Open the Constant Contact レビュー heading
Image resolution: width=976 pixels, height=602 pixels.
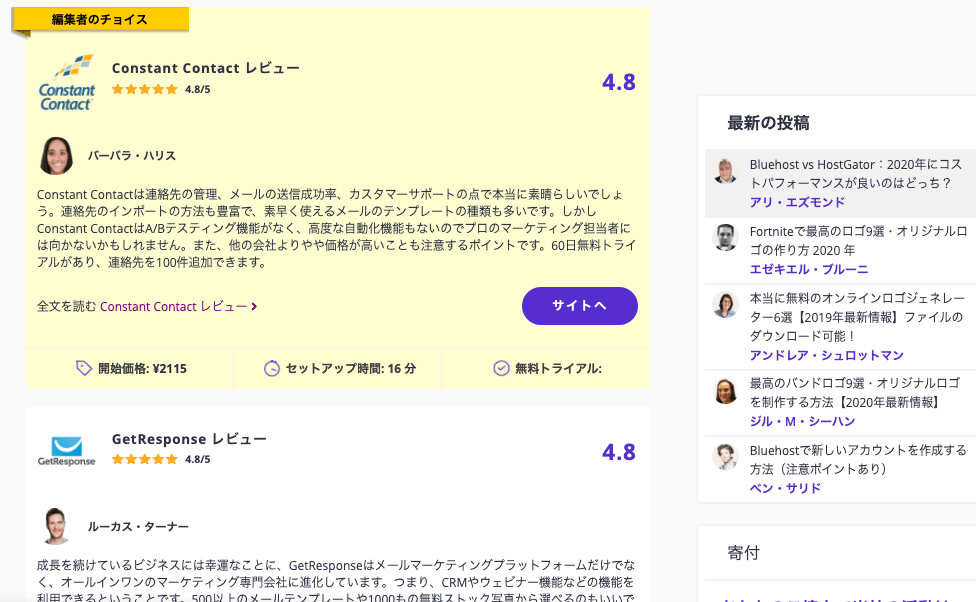click(205, 68)
